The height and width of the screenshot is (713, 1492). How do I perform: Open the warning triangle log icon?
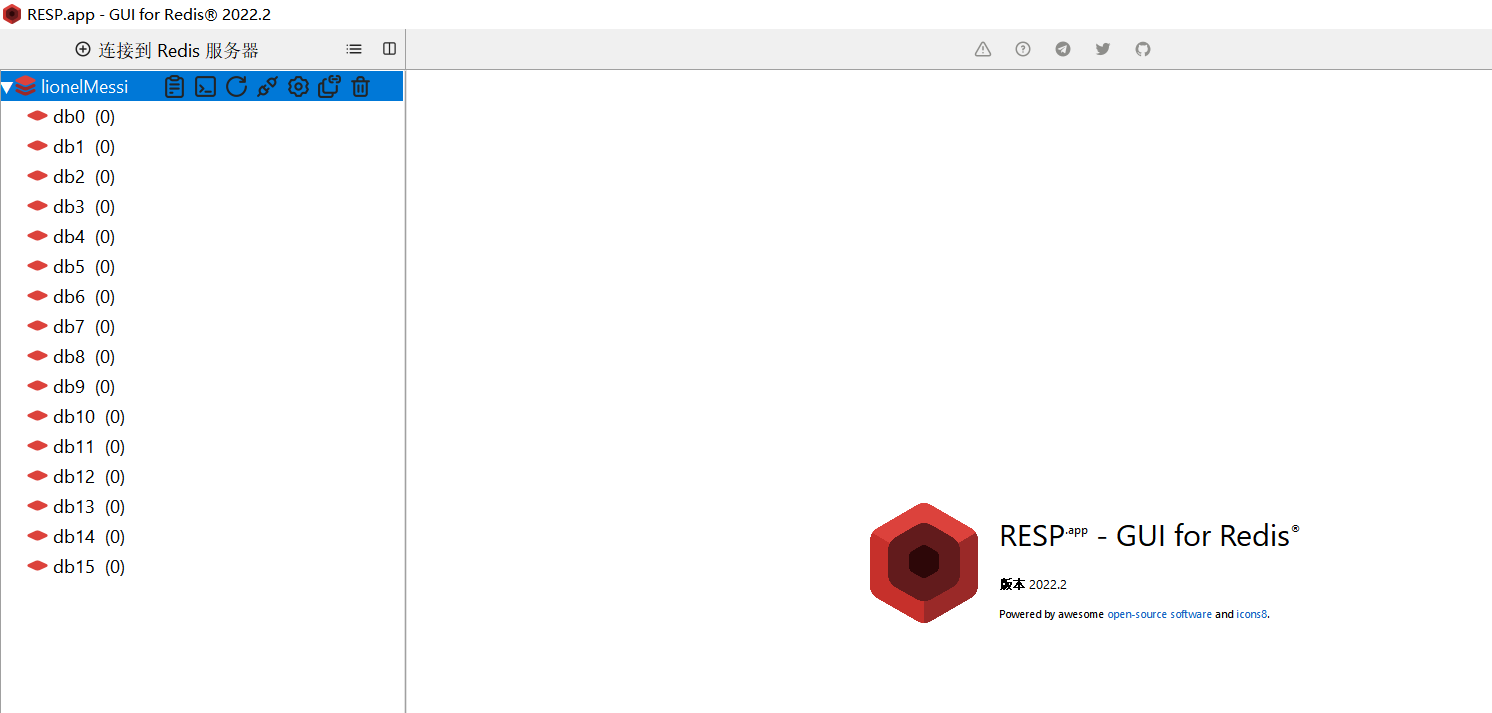[983, 49]
